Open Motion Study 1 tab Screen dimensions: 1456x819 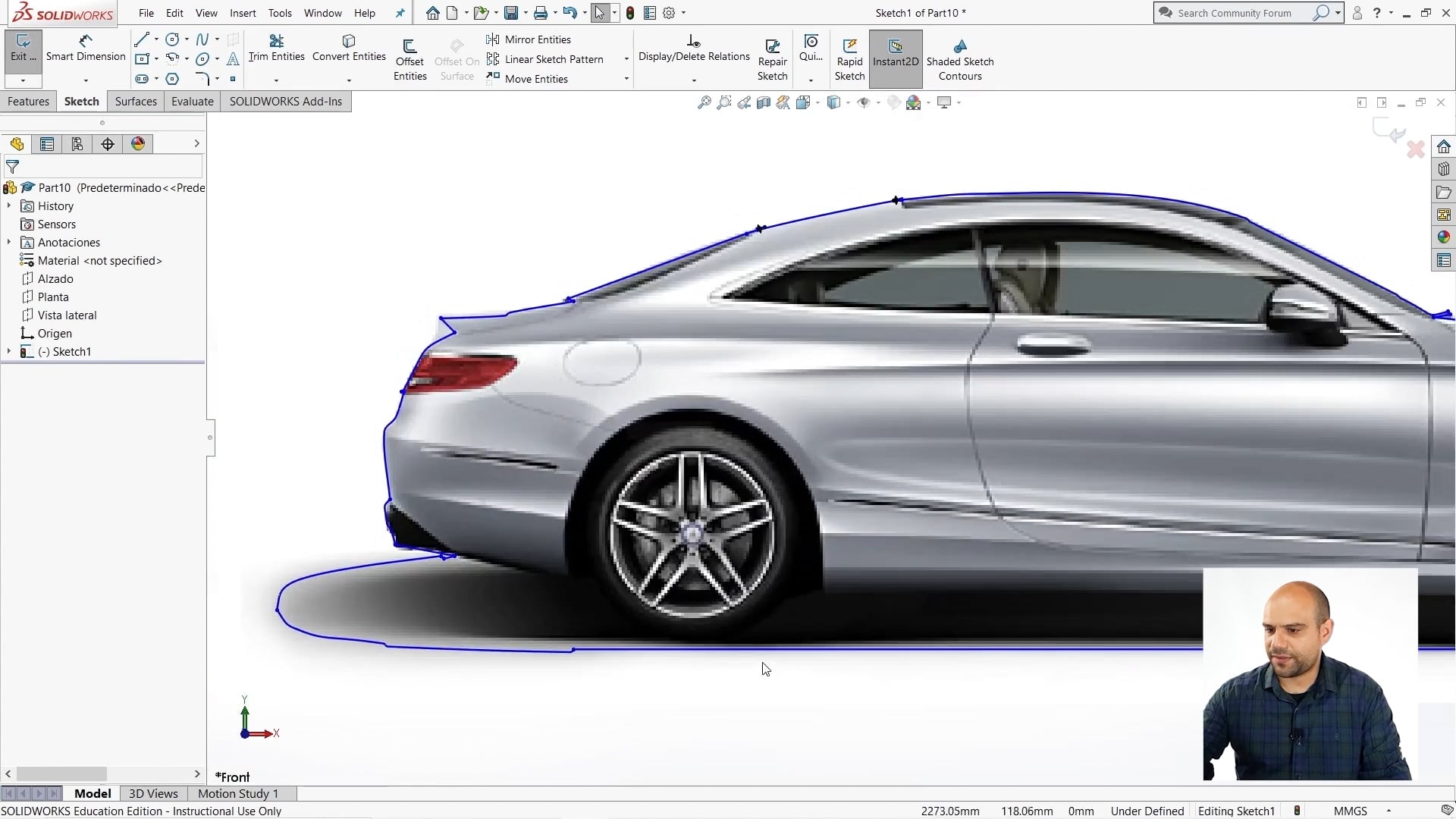click(x=238, y=793)
